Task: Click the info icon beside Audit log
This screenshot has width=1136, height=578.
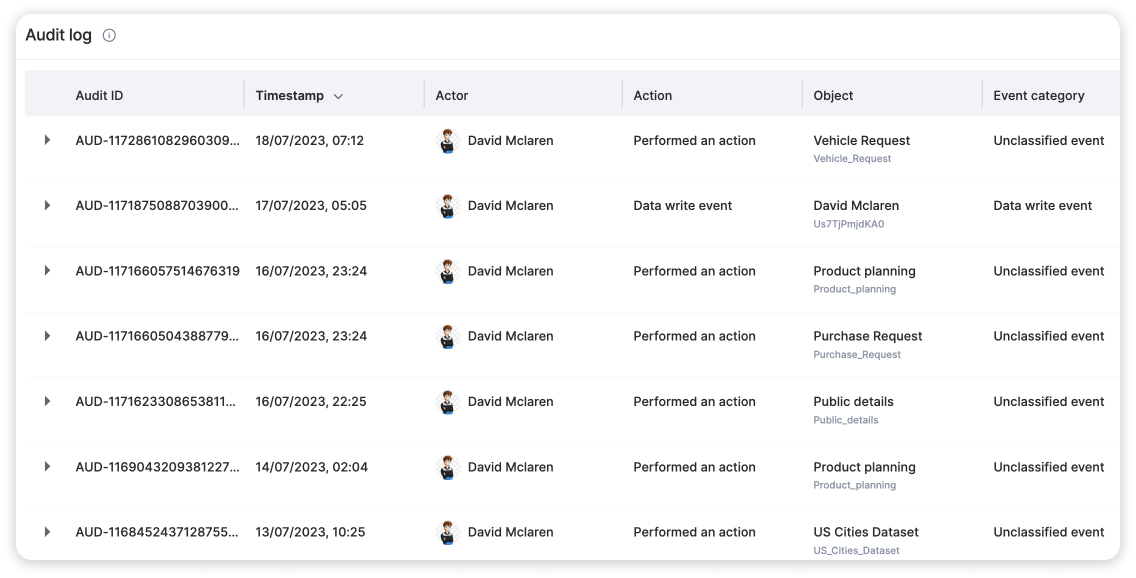Action: [109, 36]
